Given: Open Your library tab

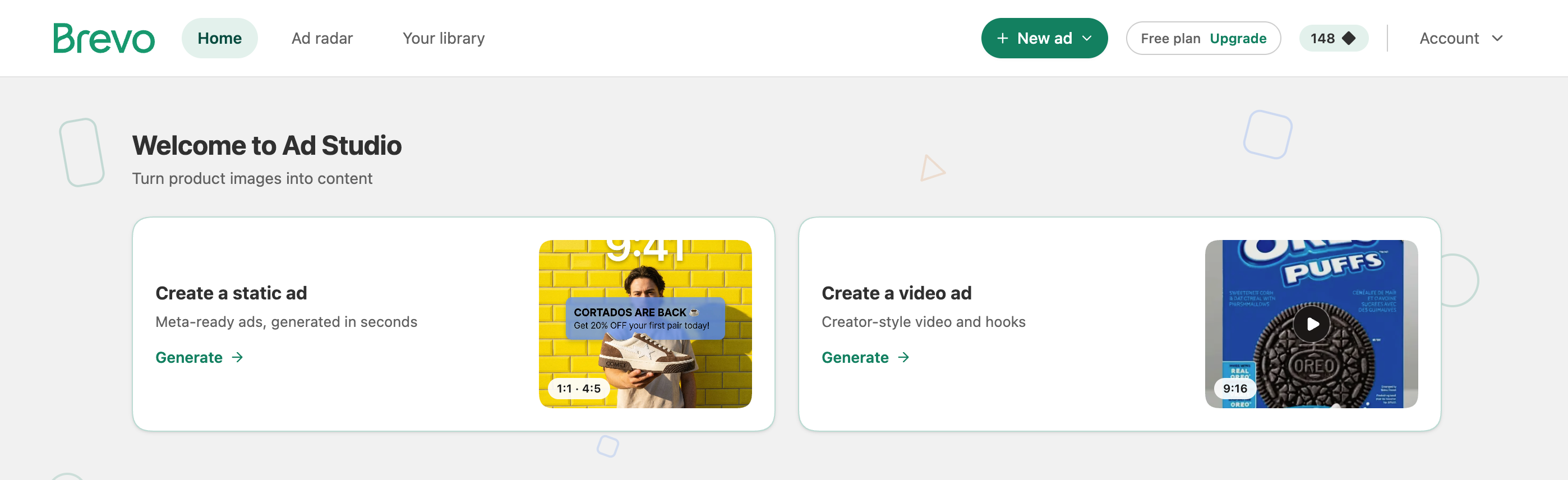Looking at the screenshot, I should pyautogui.click(x=443, y=38).
